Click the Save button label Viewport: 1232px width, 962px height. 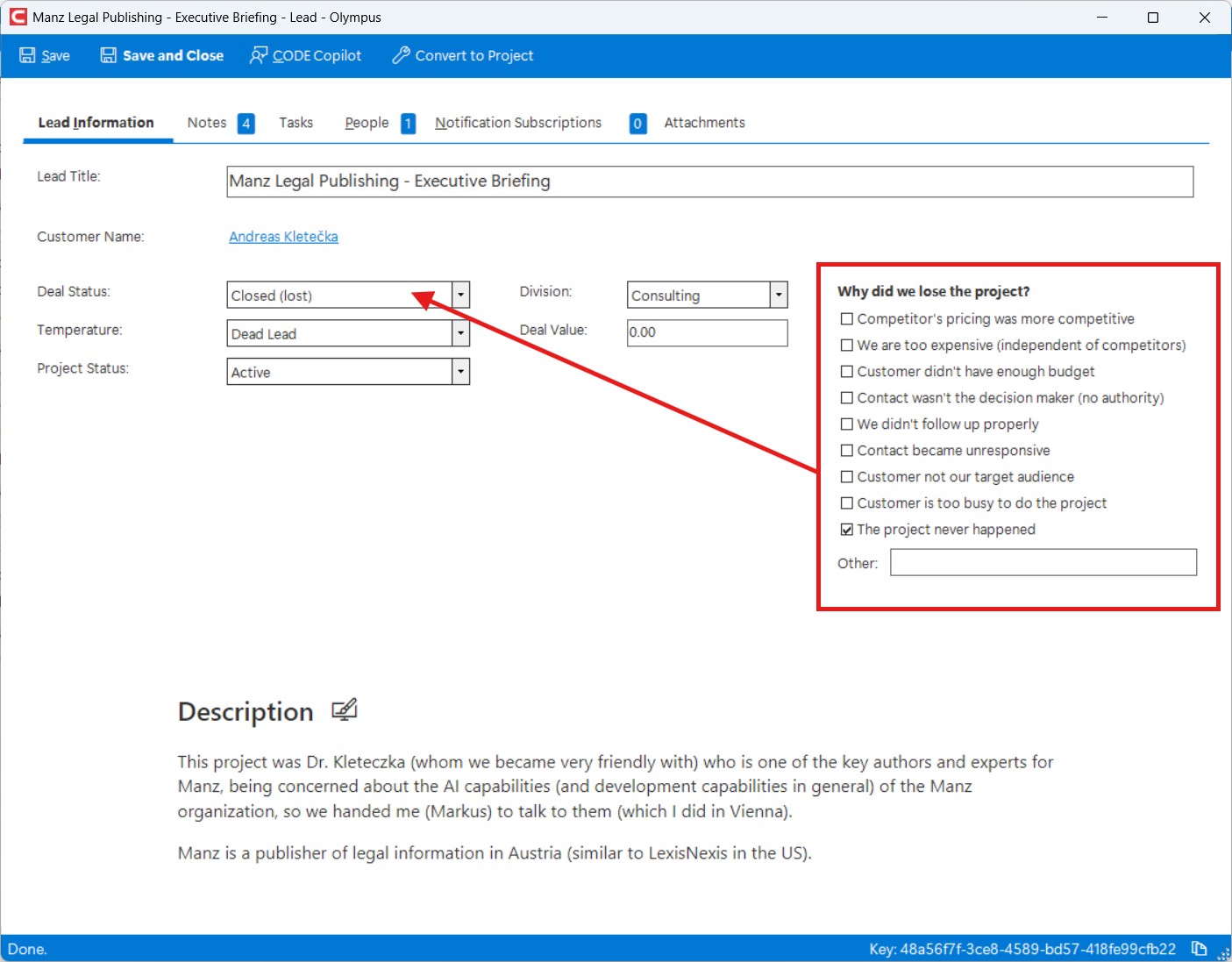coord(55,55)
